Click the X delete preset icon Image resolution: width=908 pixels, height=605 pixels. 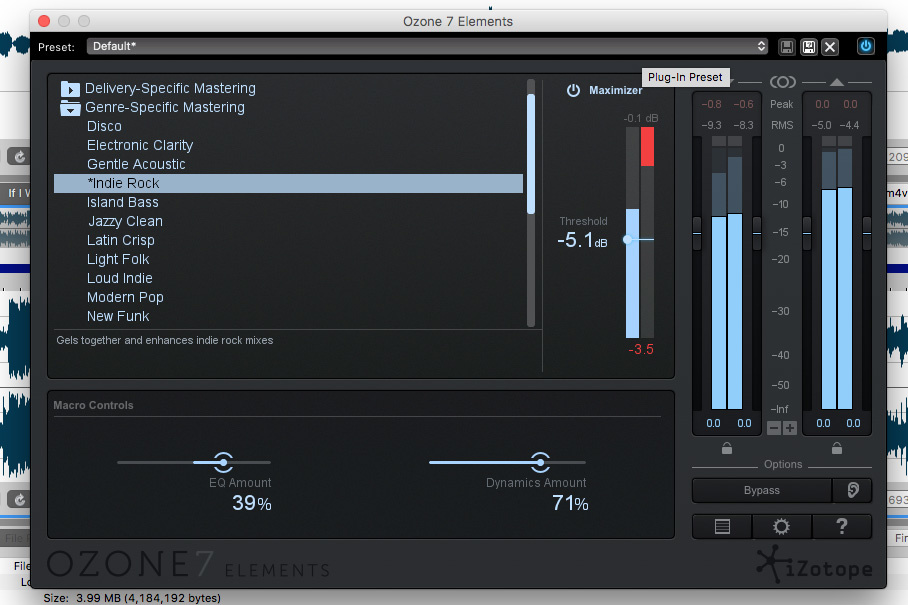click(x=830, y=47)
